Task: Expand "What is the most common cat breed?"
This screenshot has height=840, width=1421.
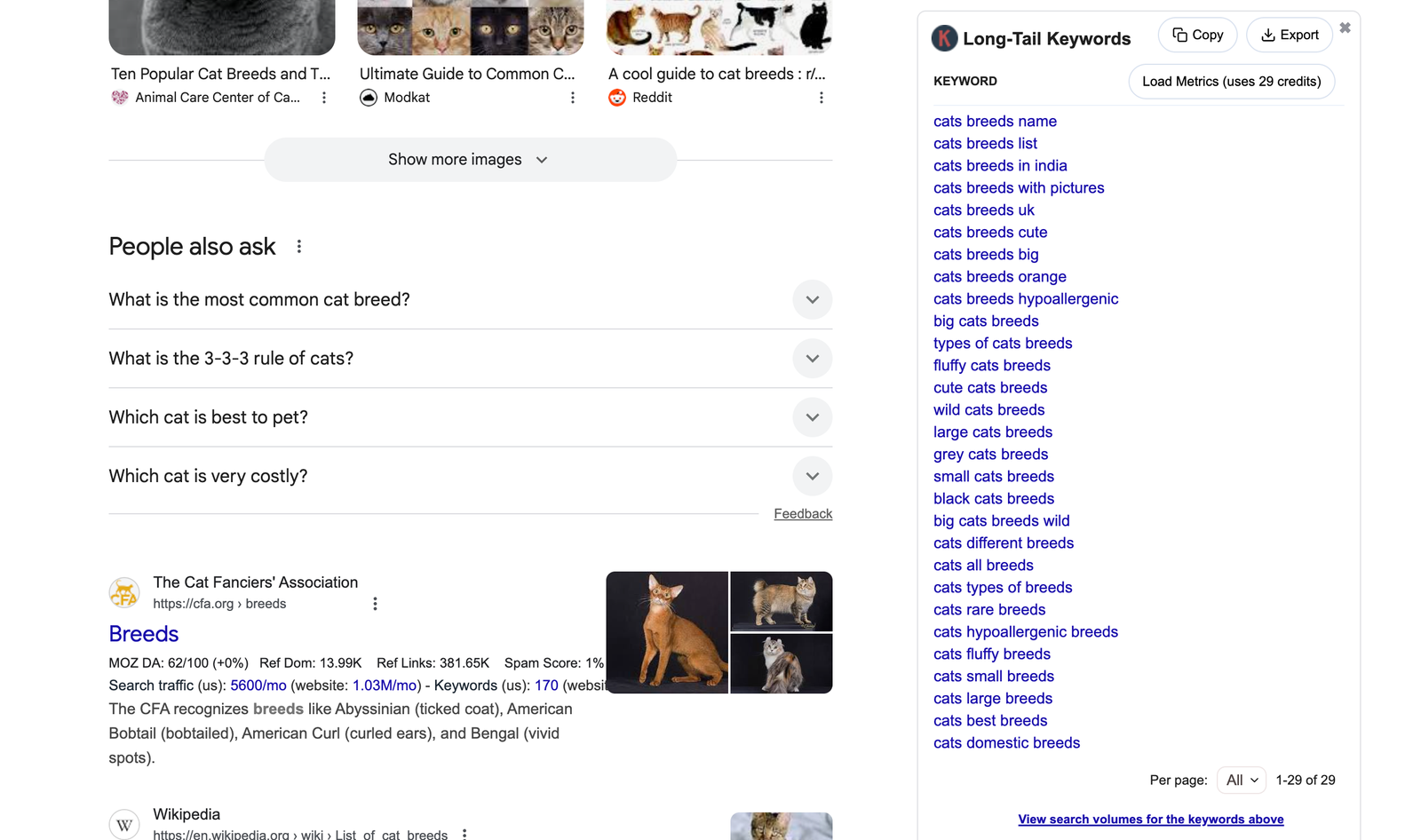Action: pos(812,300)
